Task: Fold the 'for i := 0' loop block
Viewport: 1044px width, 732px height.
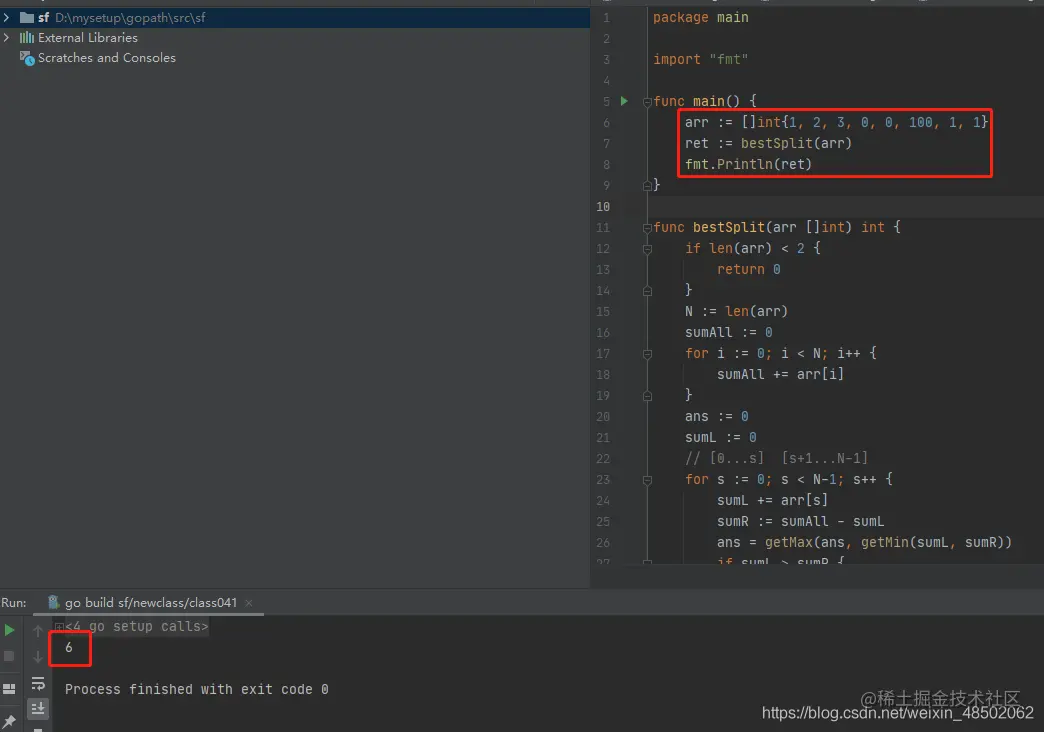Action: 647,354
